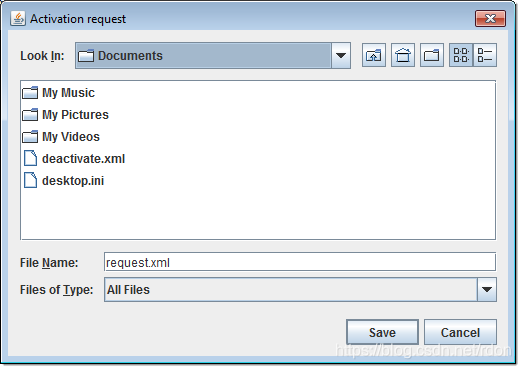Click the My Pictures folder icon
The width and height of the screenshot is (521, 369).
(x=30, y=115)
